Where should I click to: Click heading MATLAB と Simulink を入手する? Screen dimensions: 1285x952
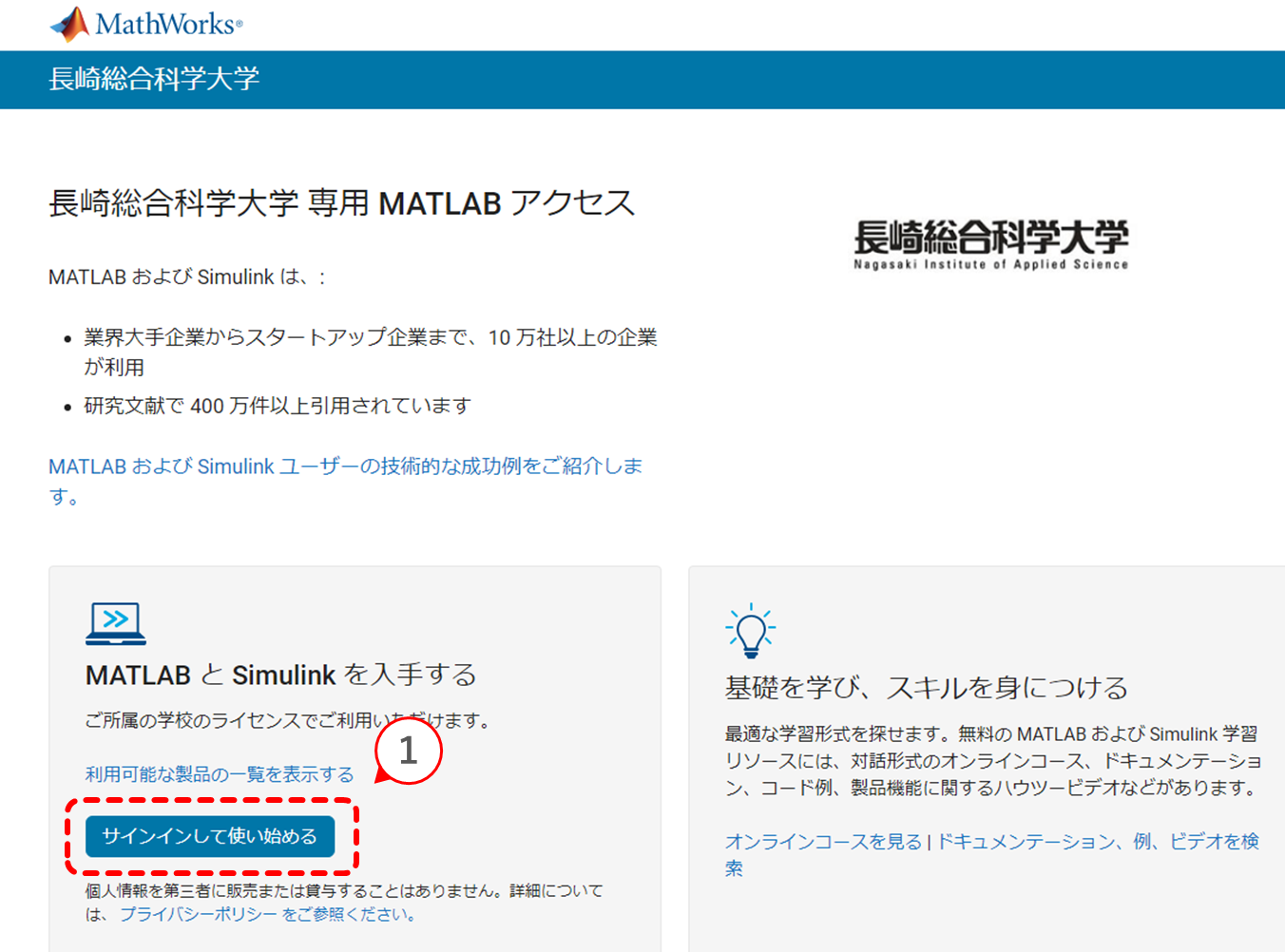(x=281, y=675)
